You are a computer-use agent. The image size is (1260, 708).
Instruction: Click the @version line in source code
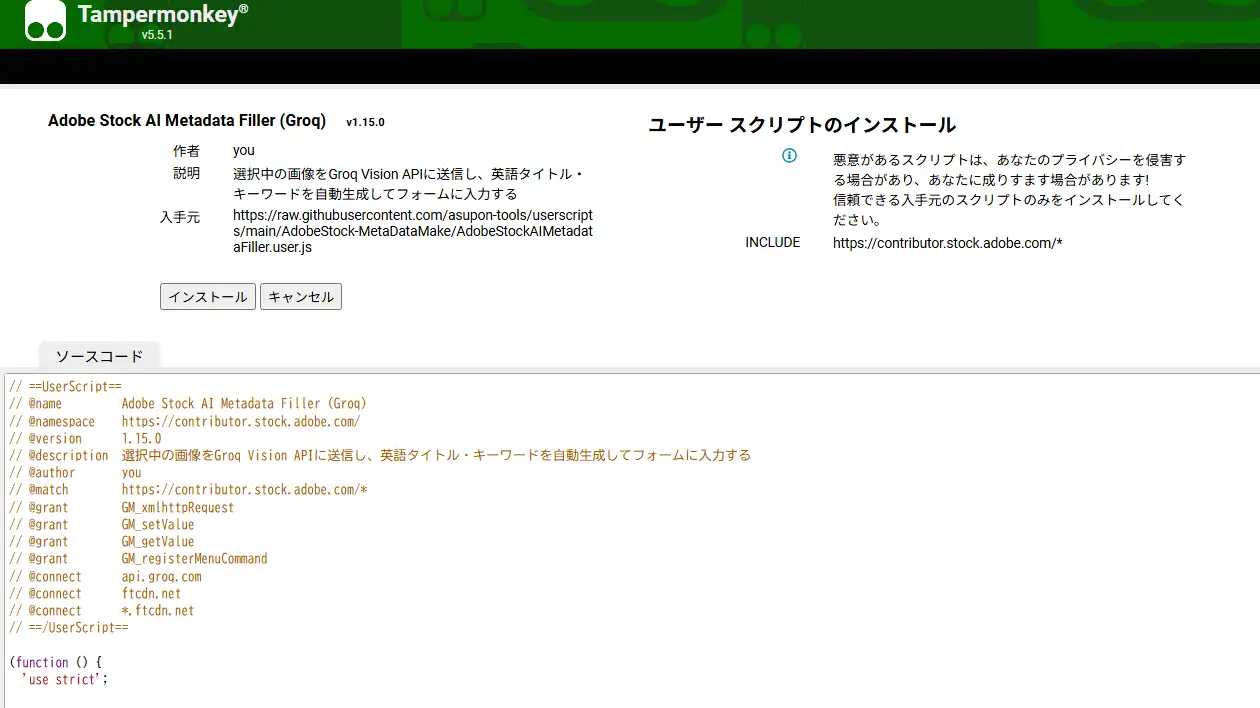pyautogui.click(x=85, y=438)
